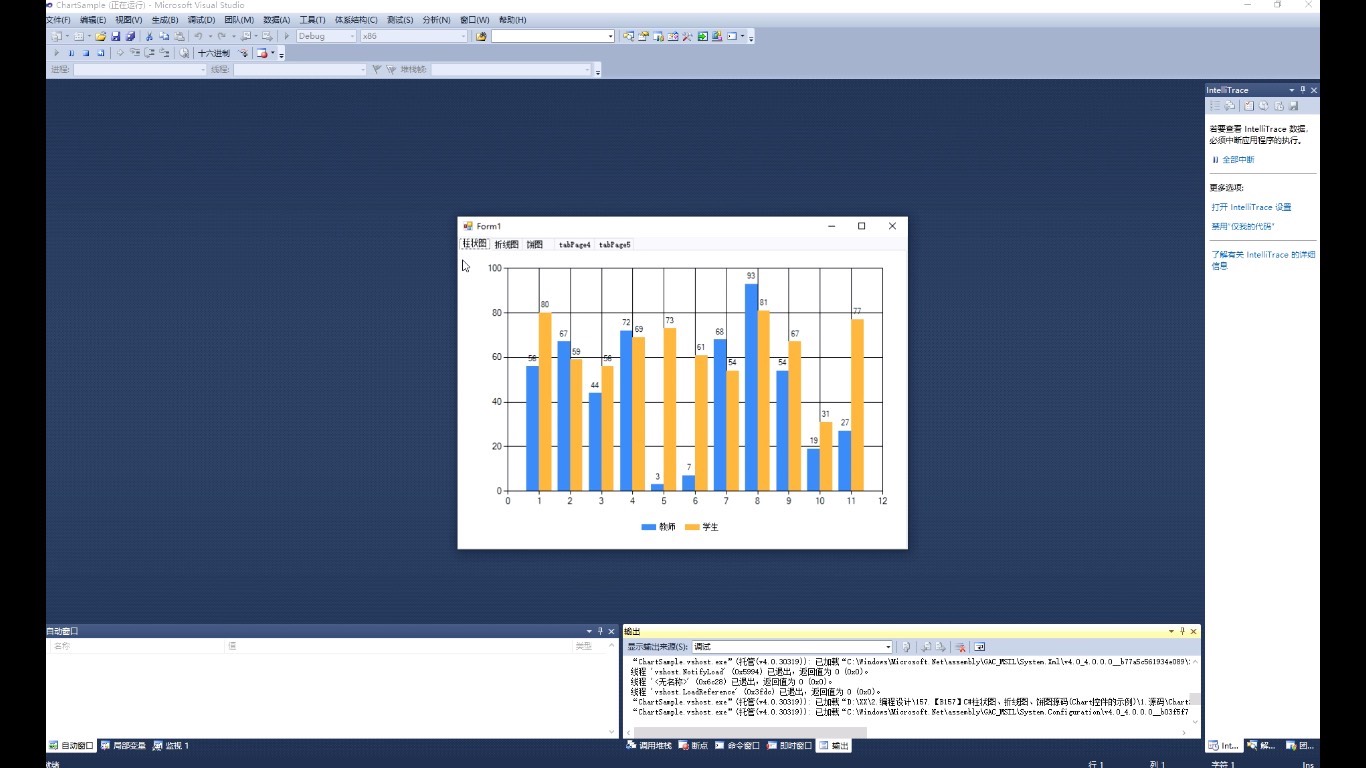
Task: Switch to 命令窗口 command window tab
Action: (737, 746)
